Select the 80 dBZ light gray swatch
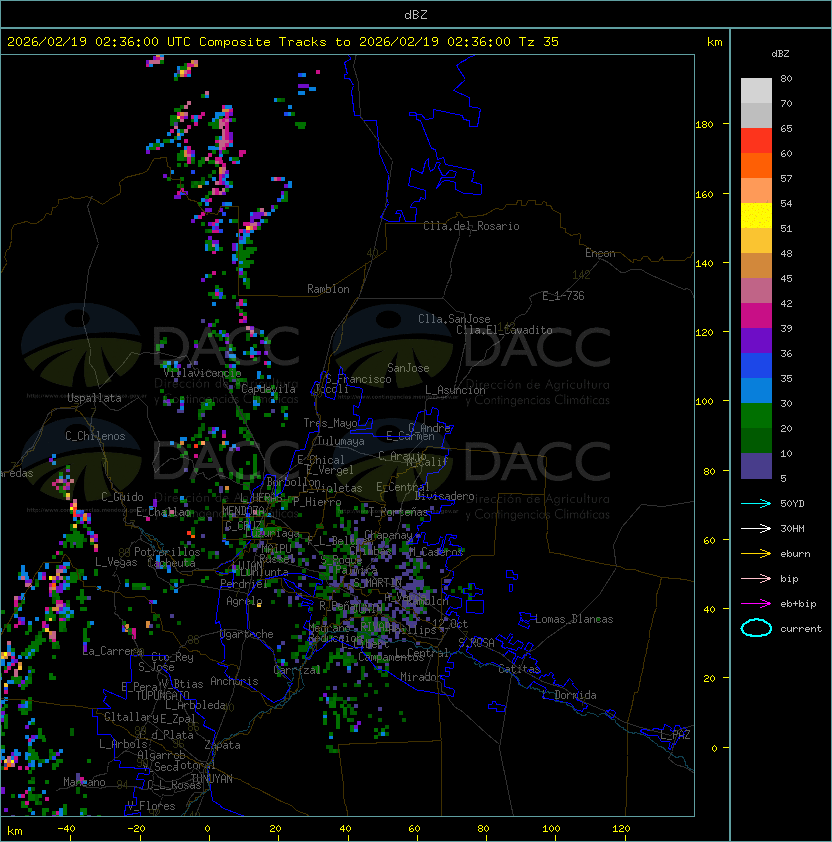Viewport: 832px width, 842px height. tap(756, 90)
